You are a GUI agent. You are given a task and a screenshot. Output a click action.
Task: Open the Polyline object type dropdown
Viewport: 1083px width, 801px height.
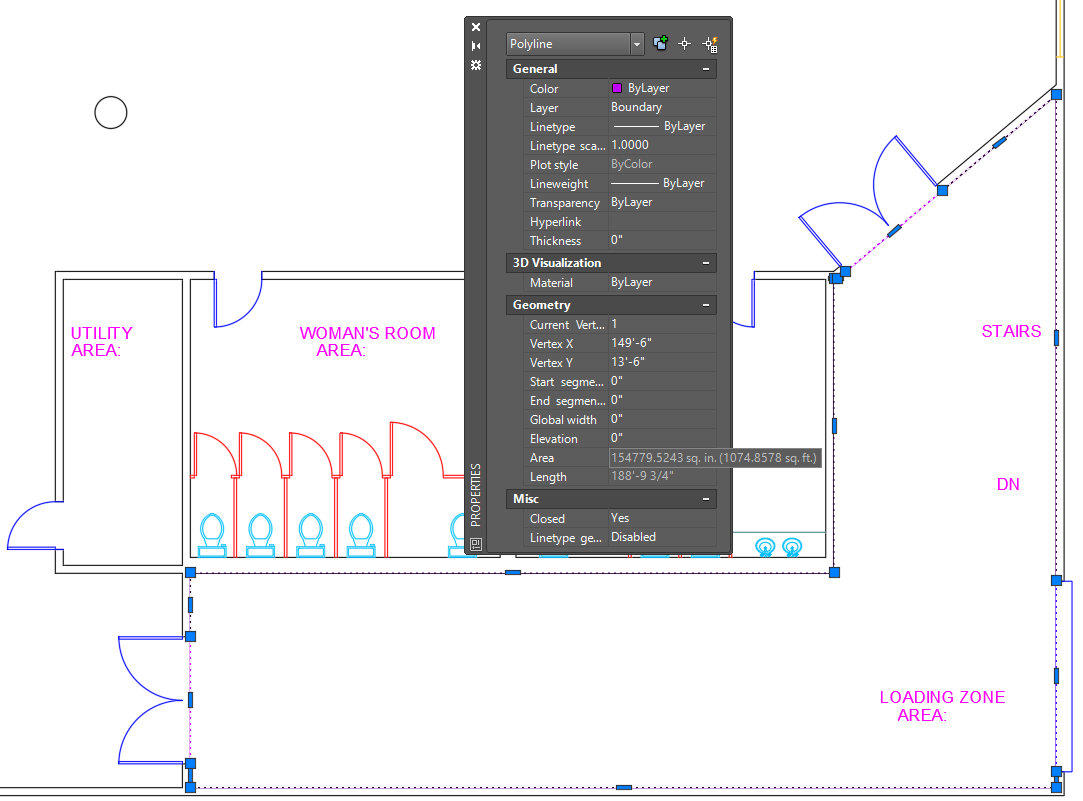click(x=637, y=44)
